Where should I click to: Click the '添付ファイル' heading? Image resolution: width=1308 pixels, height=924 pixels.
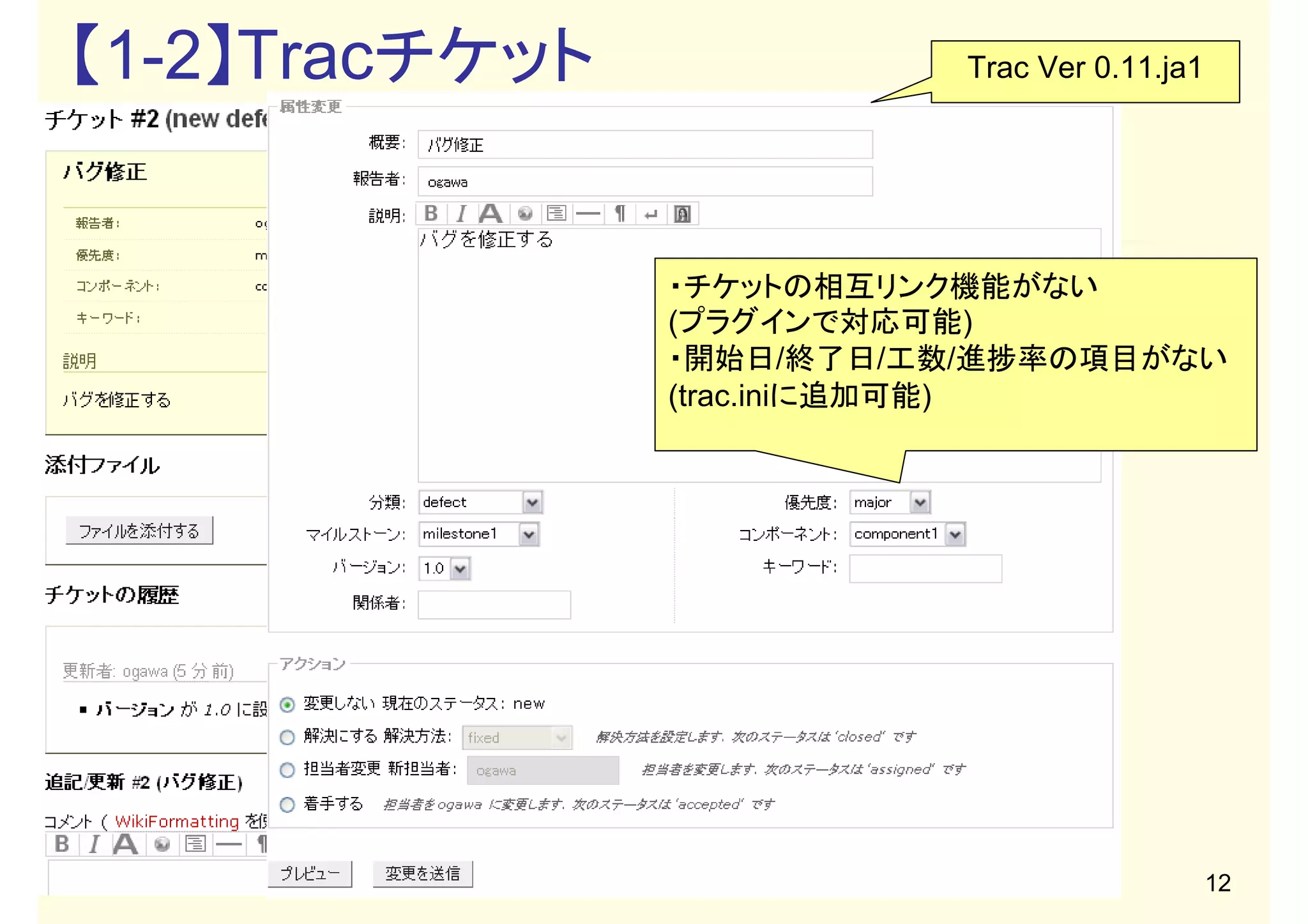pos(102,465)
